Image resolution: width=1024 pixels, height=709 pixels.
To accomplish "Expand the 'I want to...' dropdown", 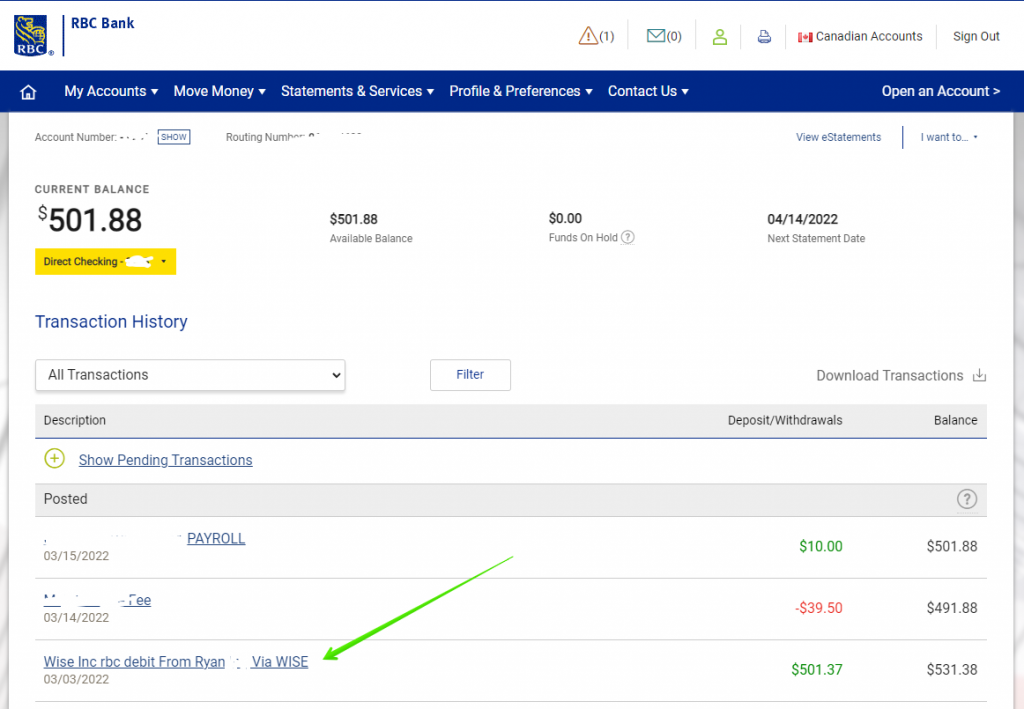I will pyautogui.click(x=949, y=137).
